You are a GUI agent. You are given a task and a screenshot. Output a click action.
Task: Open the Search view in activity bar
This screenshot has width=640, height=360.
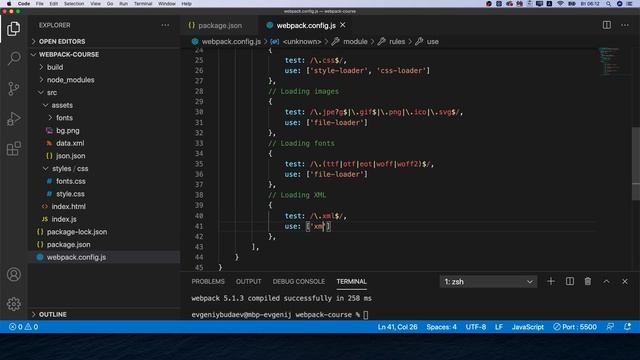coord(13,58)
